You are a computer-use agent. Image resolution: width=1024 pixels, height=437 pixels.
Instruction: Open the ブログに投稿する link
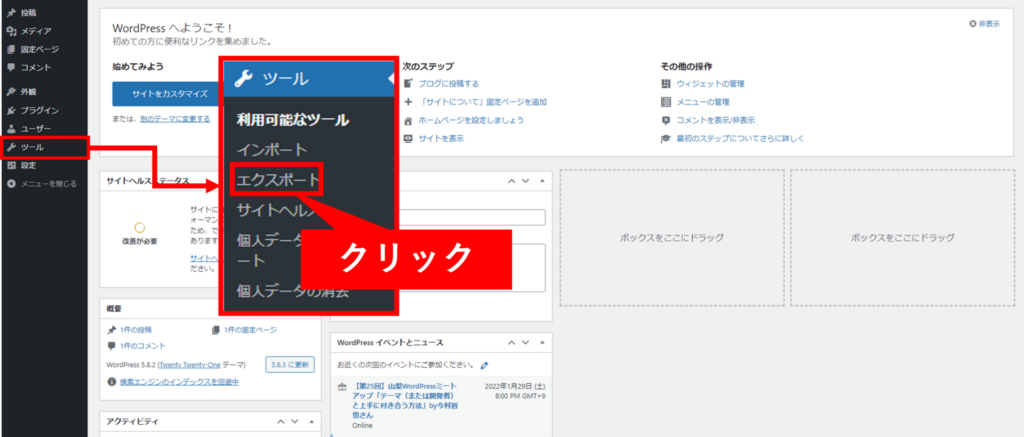pos(448,84)
